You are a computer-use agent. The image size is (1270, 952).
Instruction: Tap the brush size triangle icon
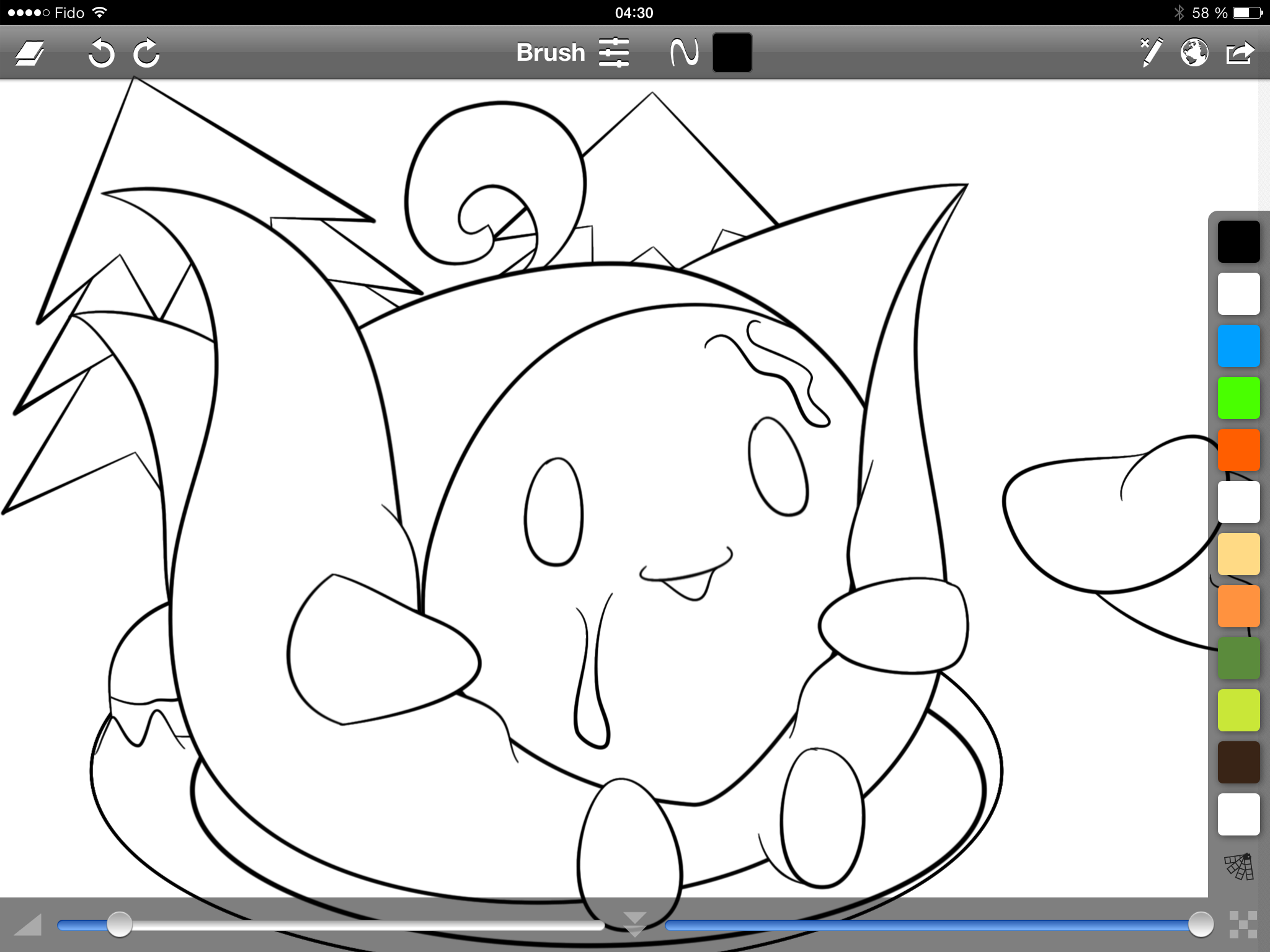(27, 925)
